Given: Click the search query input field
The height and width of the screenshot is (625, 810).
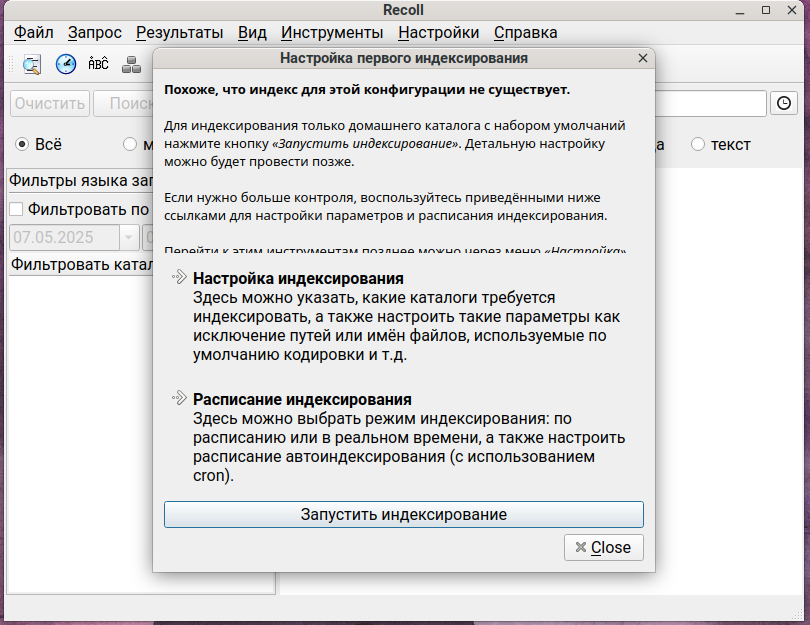Looking at the screenshot, I should point(710,103).
